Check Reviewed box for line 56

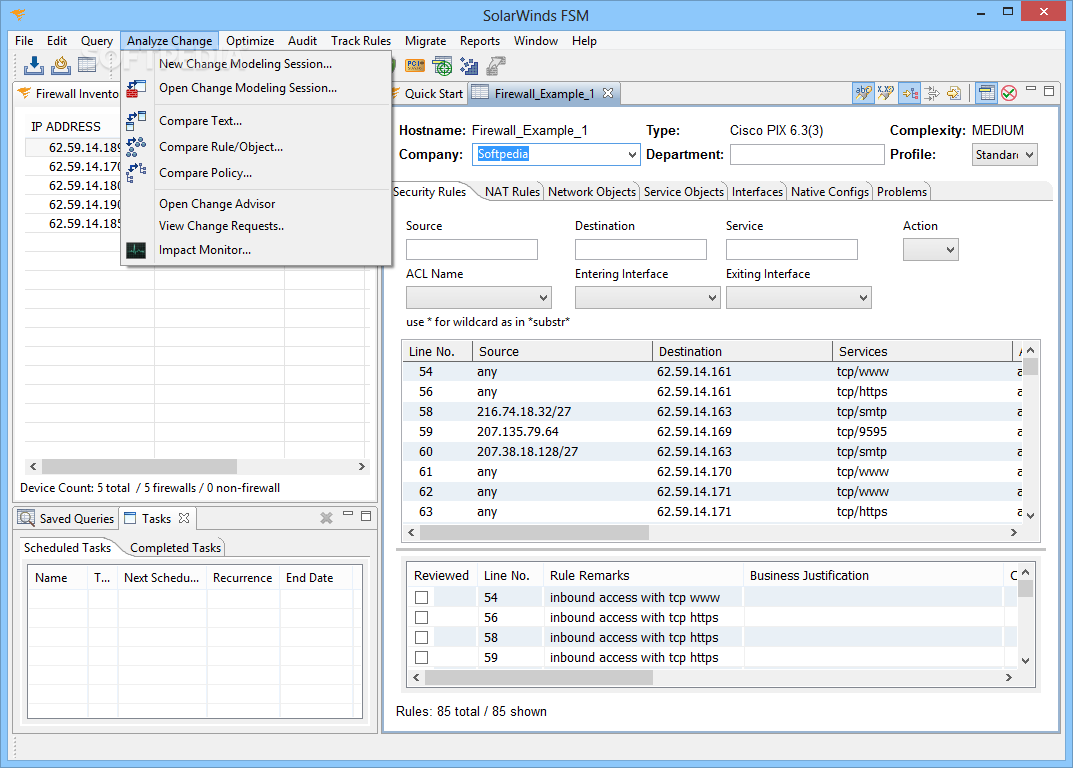[x=422, y=617]
